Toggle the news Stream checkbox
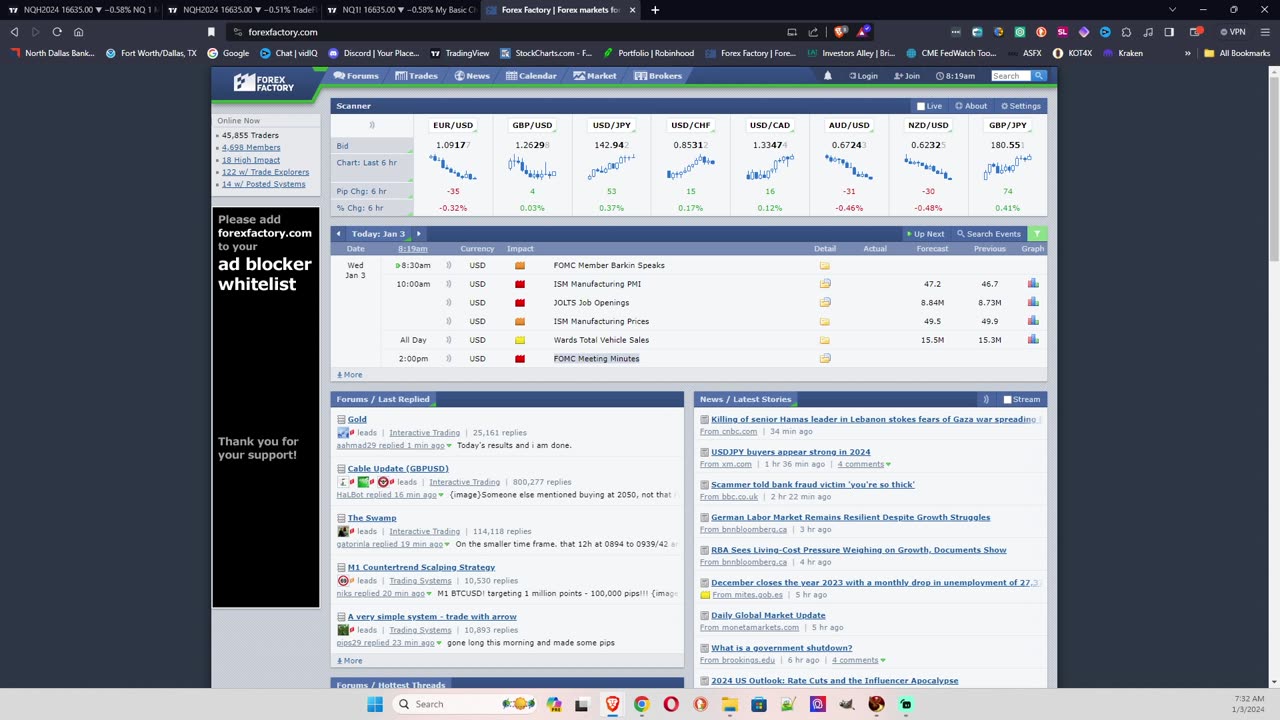This screenshot has height=720, width=1280. pyautogui.click(x=1007, y=399)
